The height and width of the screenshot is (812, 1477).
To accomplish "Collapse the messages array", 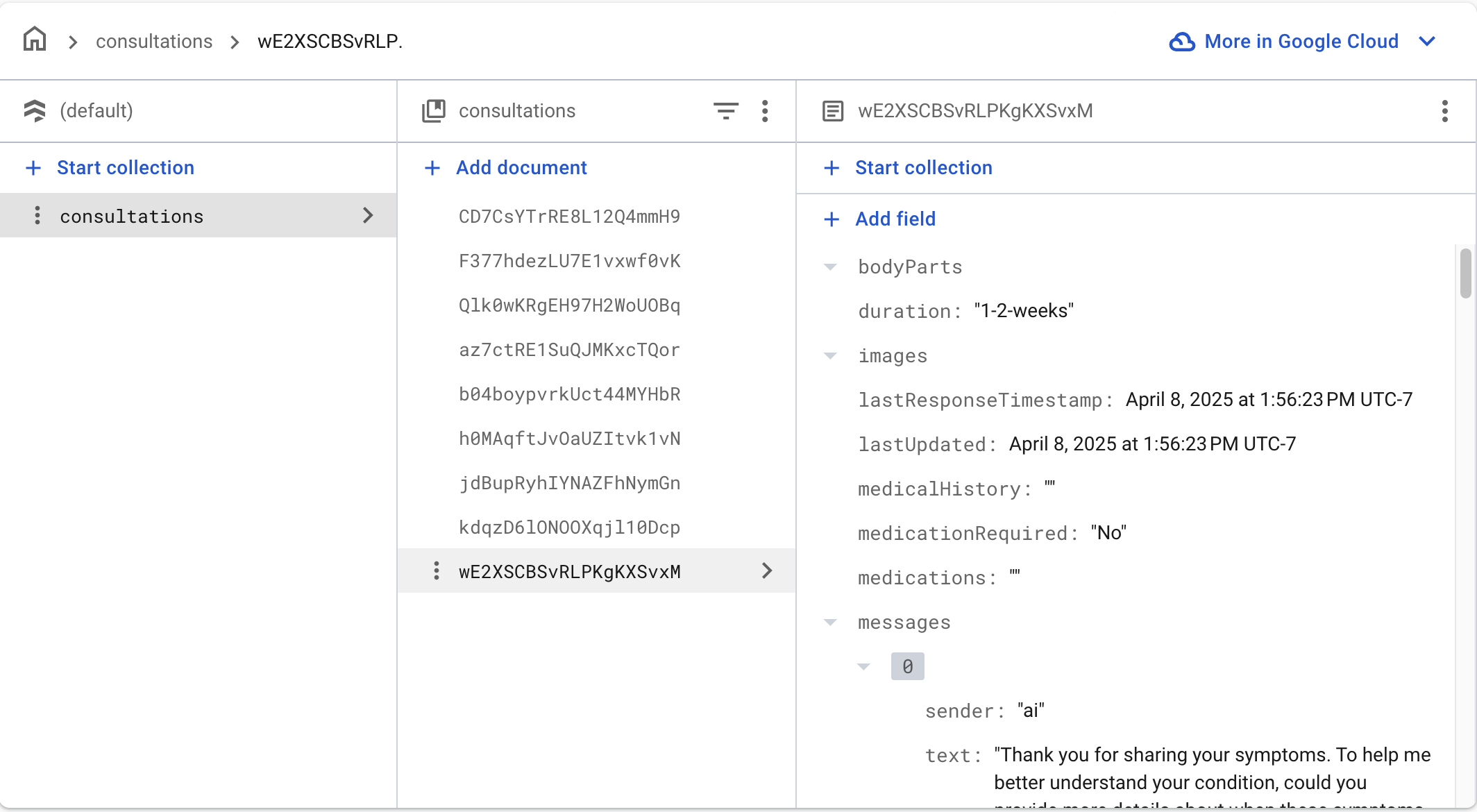I will click(830, 623).
